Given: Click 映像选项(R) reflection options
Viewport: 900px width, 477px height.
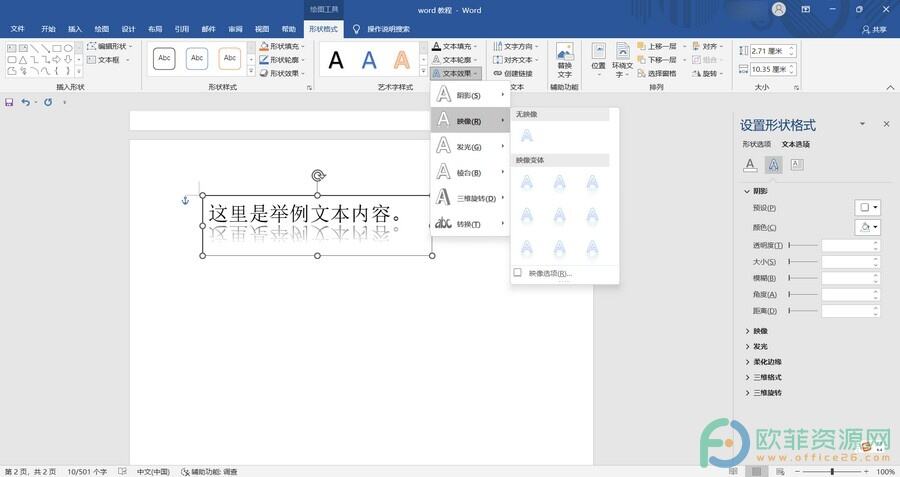Looking at the screenshot, I should (549, 273).
